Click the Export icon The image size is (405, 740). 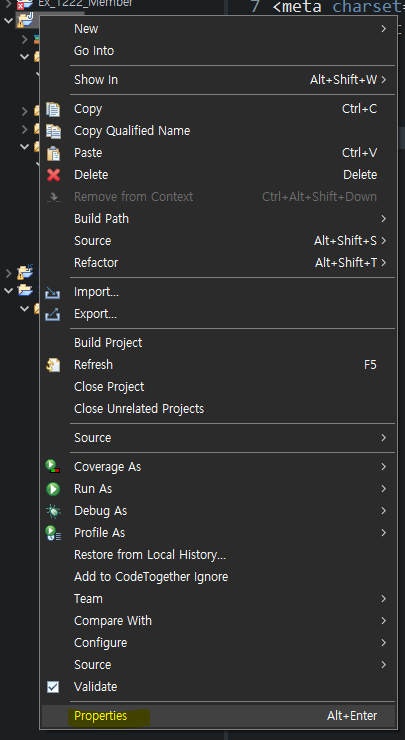coord(52,314)
